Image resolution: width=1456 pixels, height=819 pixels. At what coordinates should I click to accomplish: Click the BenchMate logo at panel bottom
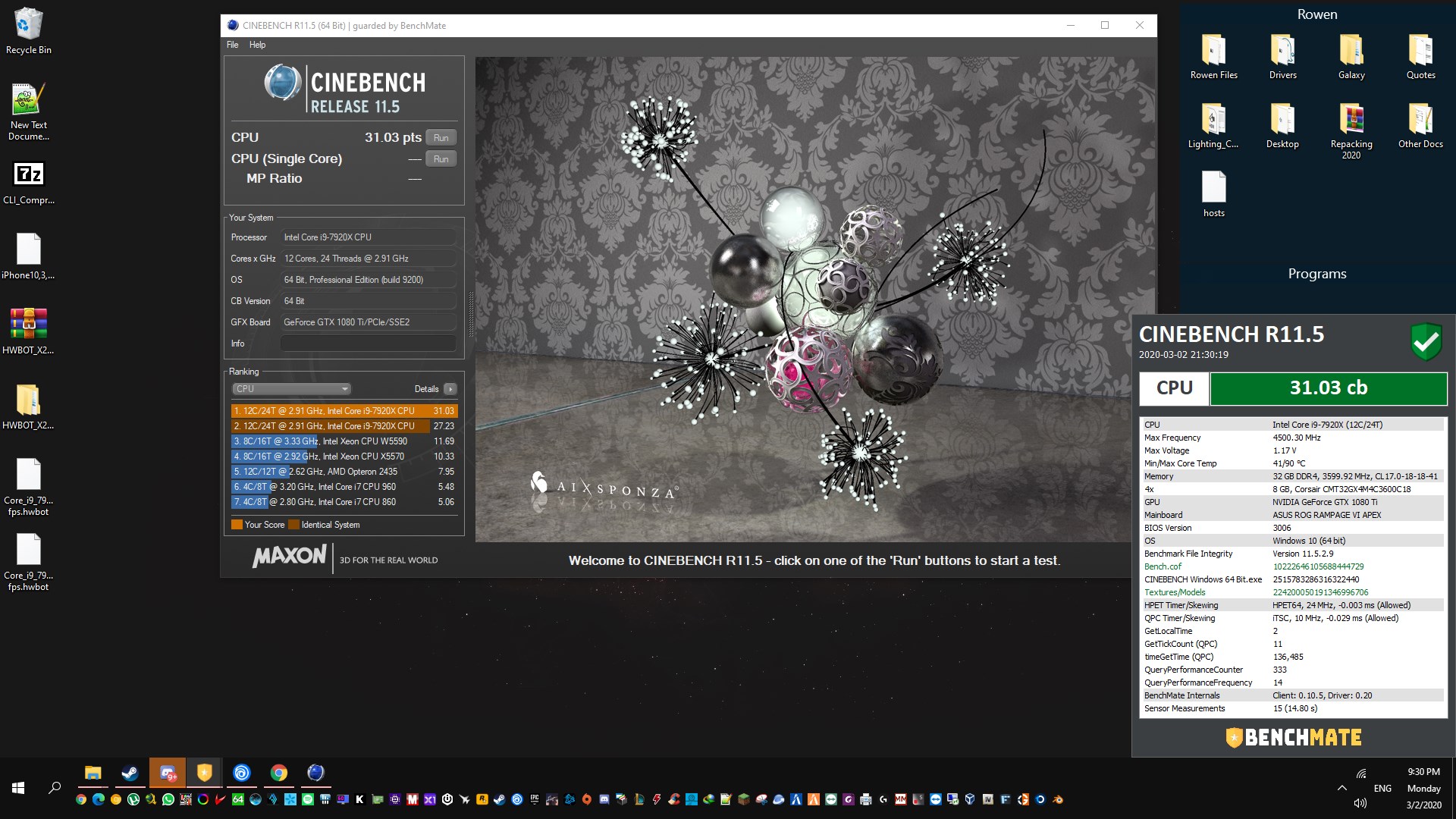(1294, 737)
